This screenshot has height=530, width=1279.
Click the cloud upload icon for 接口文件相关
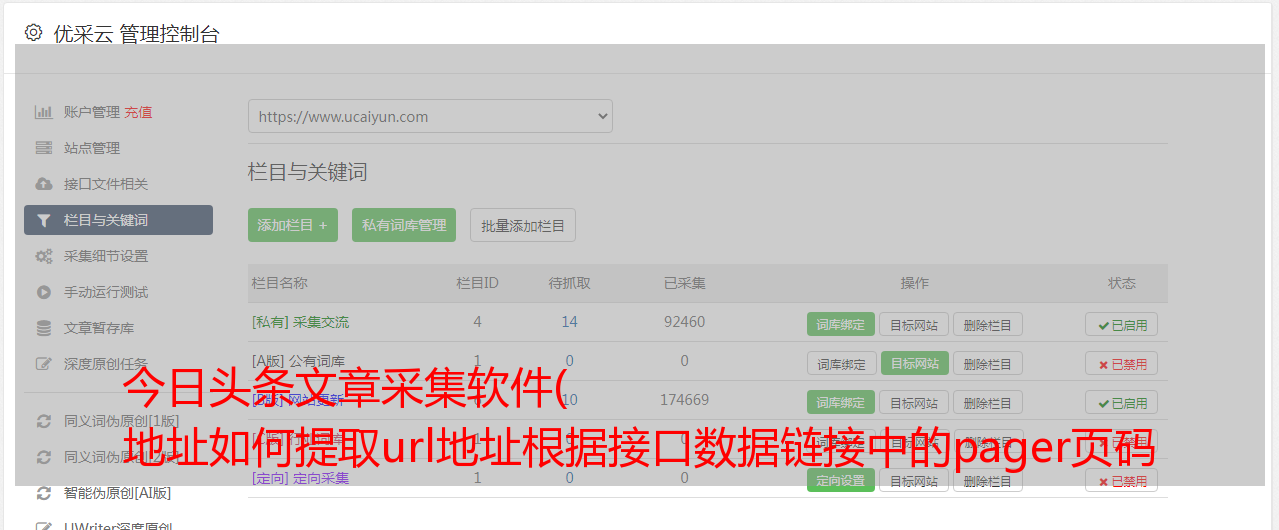44,184
